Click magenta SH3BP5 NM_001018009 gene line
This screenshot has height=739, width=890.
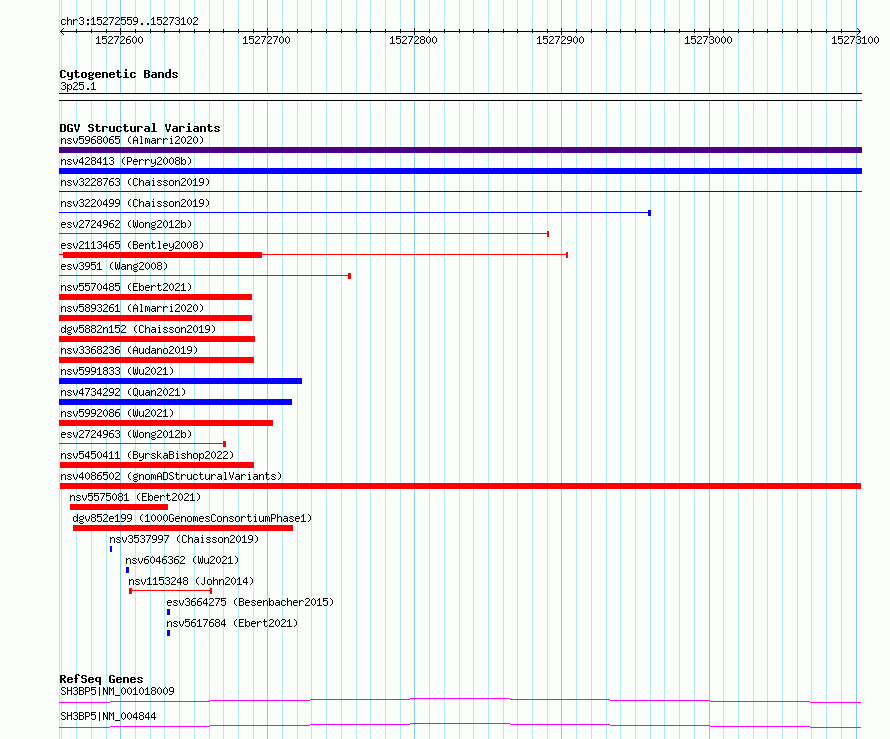(460, 700)
